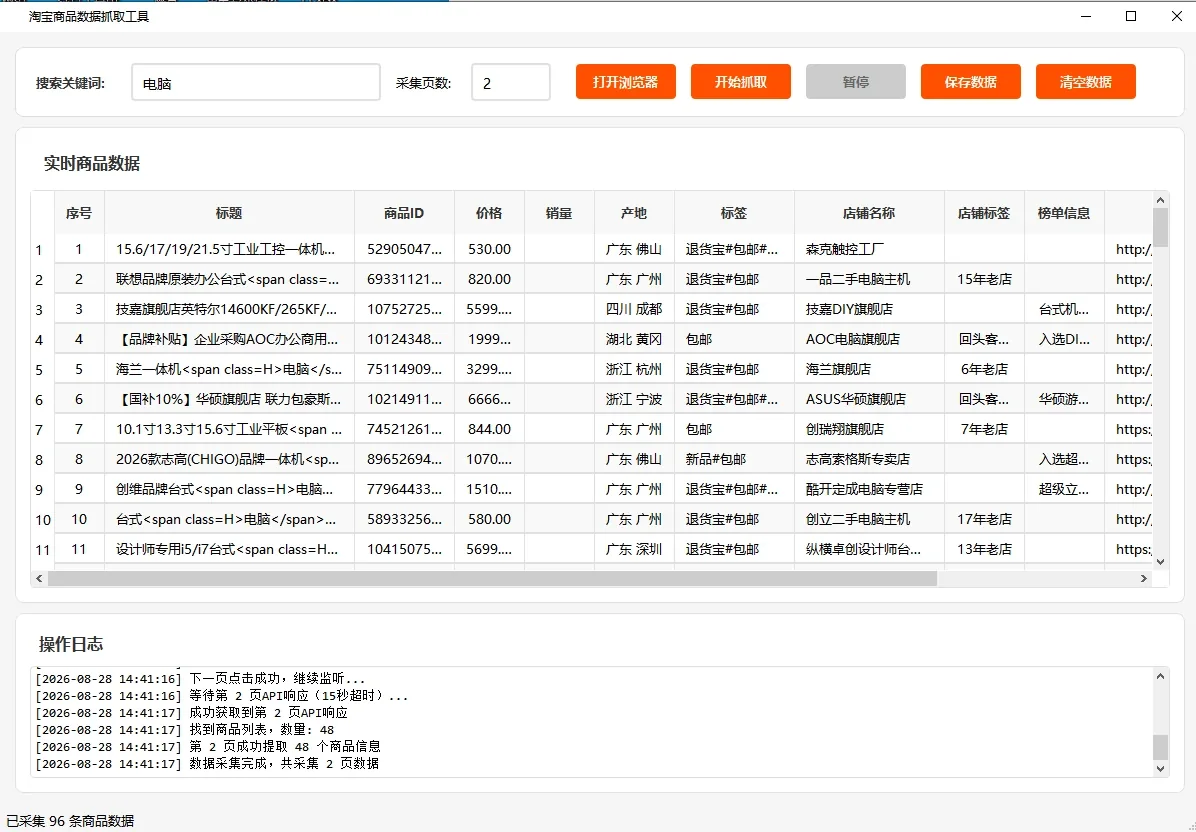The image size is (1196, 832).
Task: Click the table vertical scrollbar thumb
Action: [x=1160, y=227]
